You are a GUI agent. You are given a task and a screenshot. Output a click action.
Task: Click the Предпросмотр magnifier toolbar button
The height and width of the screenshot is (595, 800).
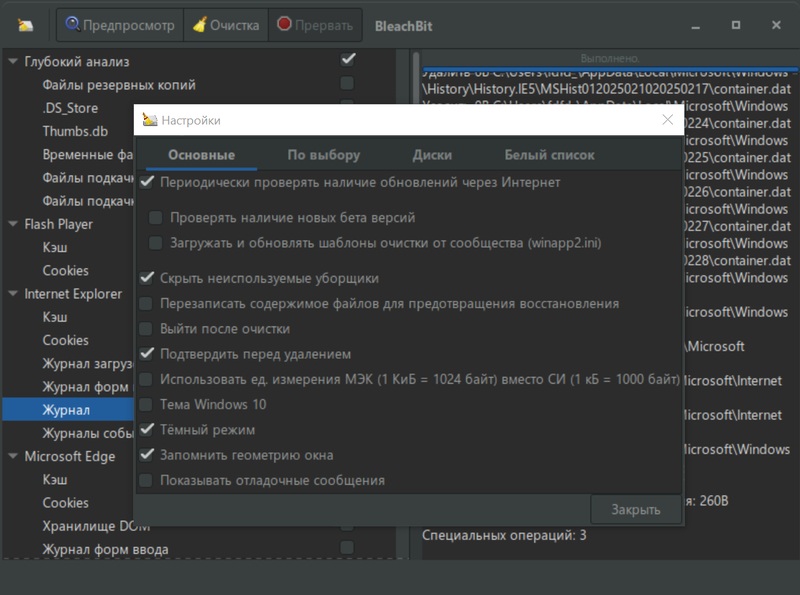click(x=120, y=25)
